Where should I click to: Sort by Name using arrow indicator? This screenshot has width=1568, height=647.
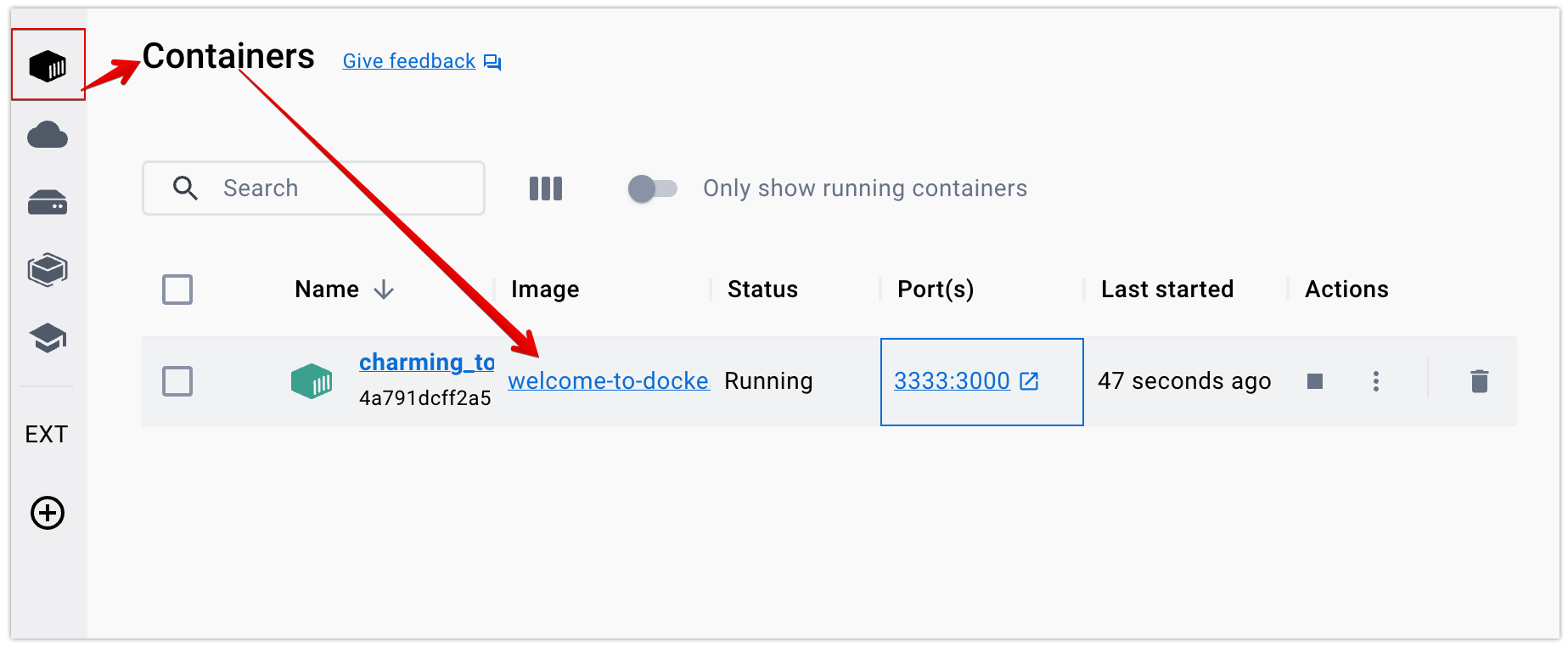[x=384, y=290]
